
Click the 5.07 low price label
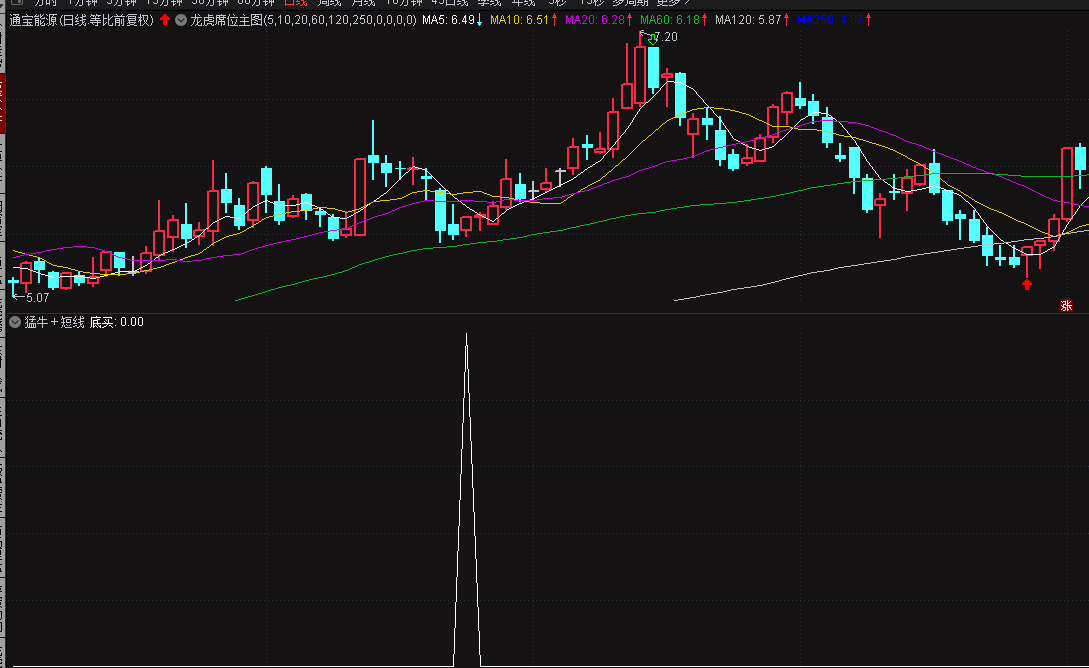click(x=38, y=298)
